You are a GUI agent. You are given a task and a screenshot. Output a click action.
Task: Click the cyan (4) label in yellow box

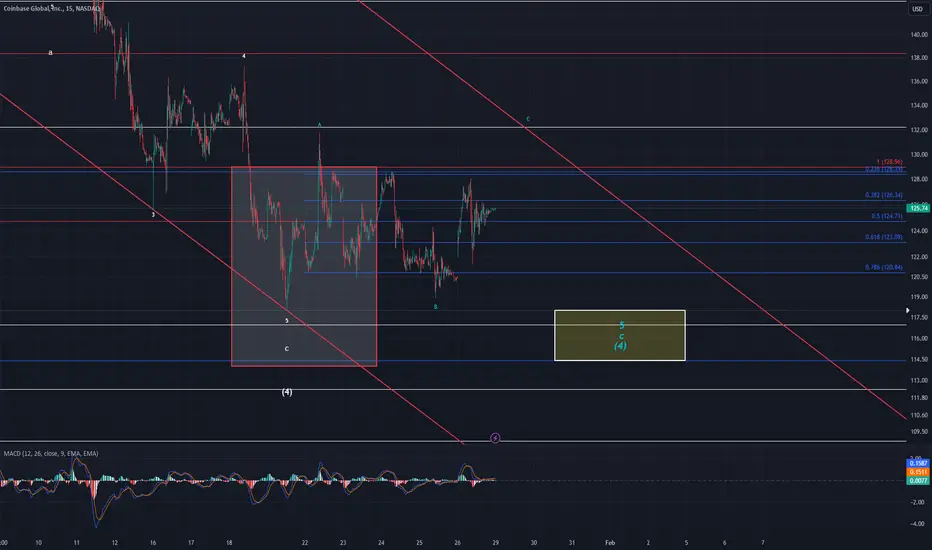coord(620,345)
